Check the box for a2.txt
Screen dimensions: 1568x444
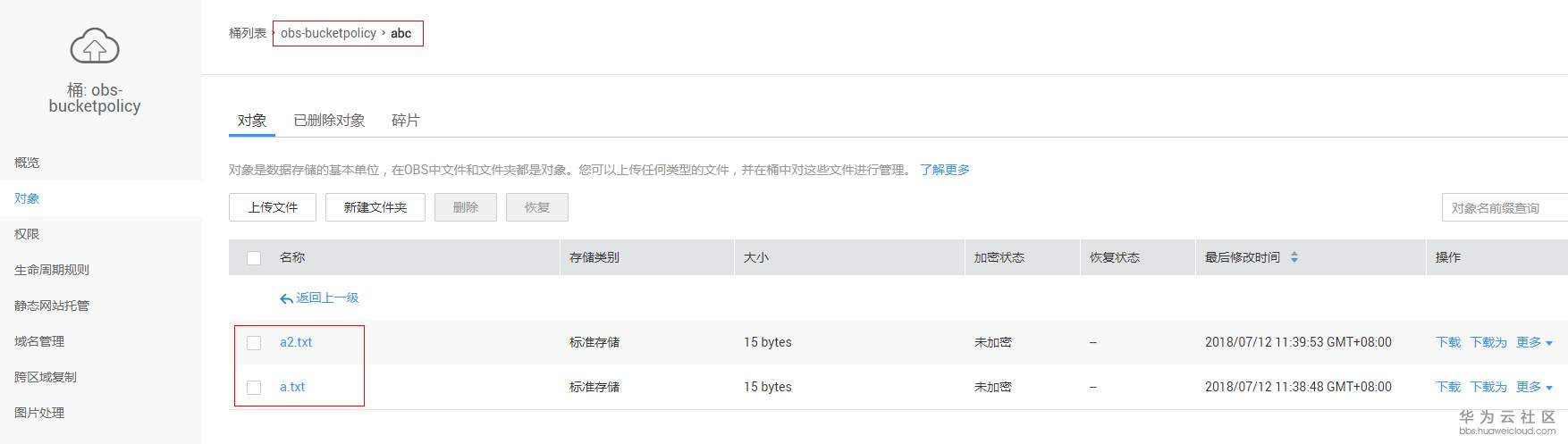click(254, 343)
